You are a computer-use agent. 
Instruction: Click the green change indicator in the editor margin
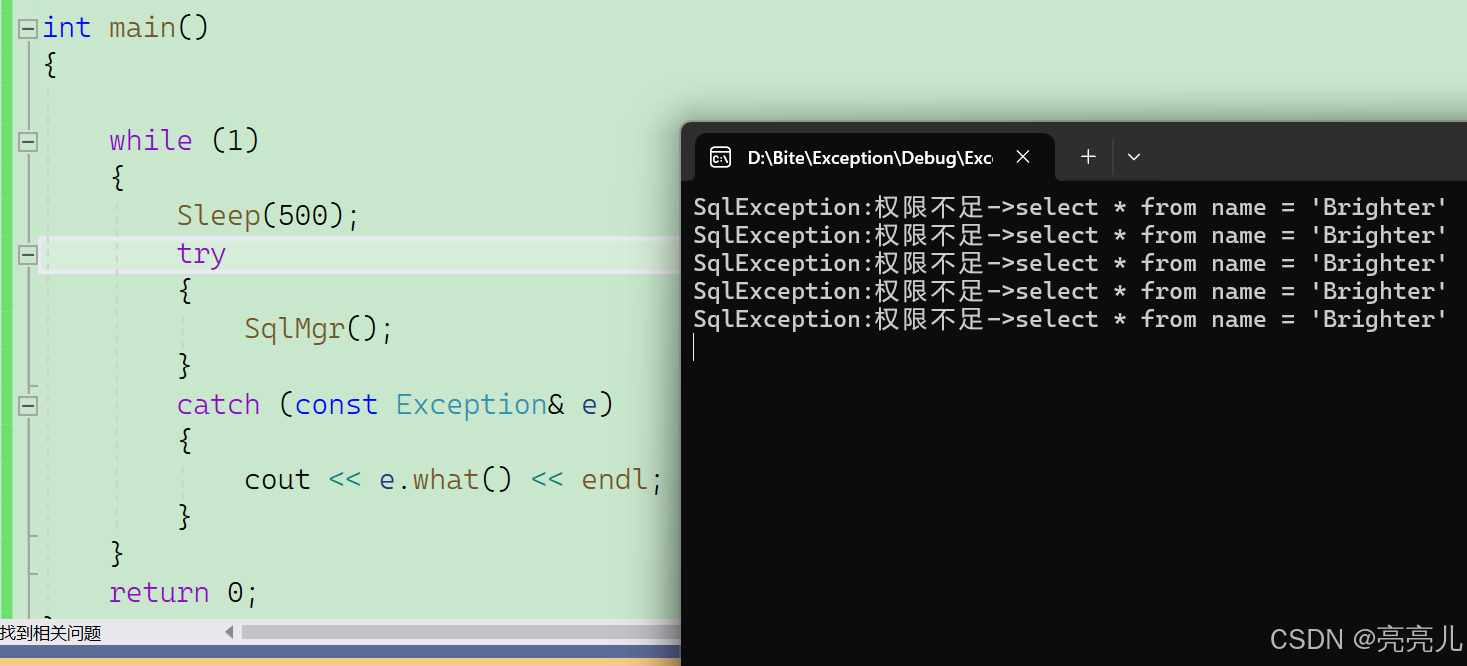click(x=8, y=300)
